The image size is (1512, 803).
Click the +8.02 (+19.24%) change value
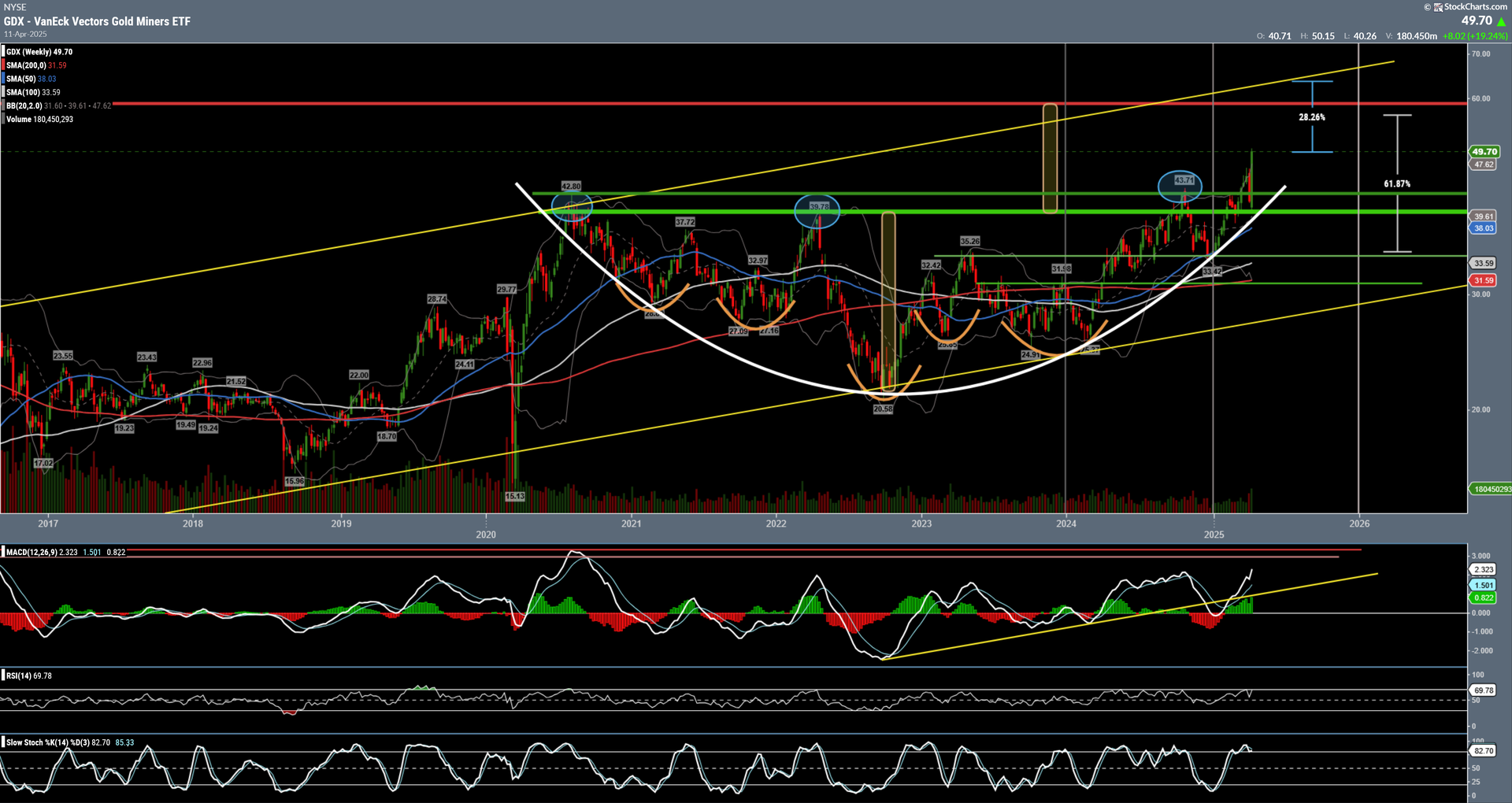tap(1475, 36)
